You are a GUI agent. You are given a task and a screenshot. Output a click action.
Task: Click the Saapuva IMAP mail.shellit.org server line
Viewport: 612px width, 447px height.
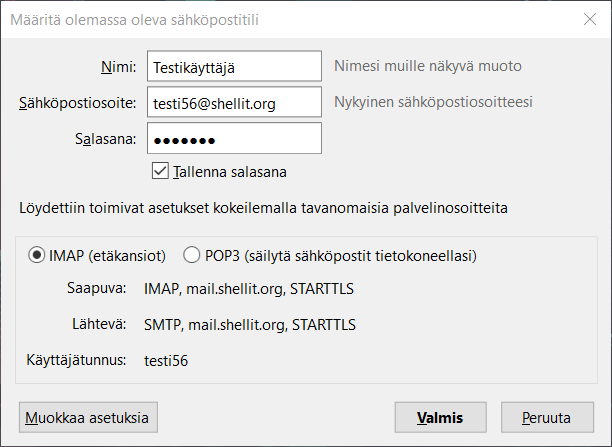coord(249,289)
